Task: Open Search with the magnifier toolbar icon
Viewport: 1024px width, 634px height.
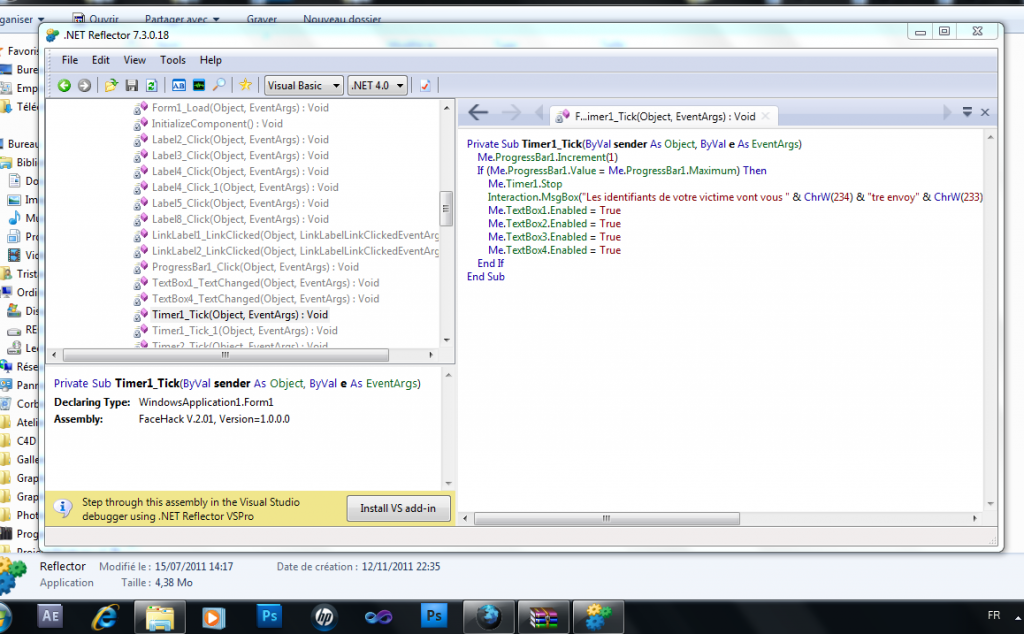Action: [x=219, y=86]
